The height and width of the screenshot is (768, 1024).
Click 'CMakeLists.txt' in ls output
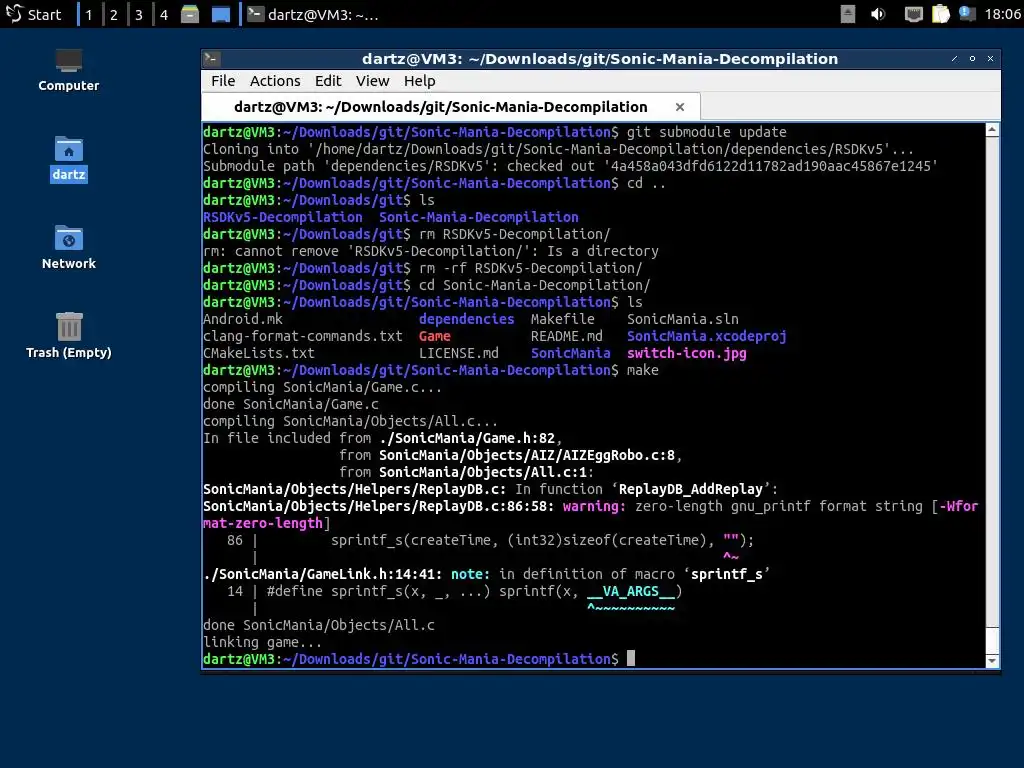tap(259, 353)
